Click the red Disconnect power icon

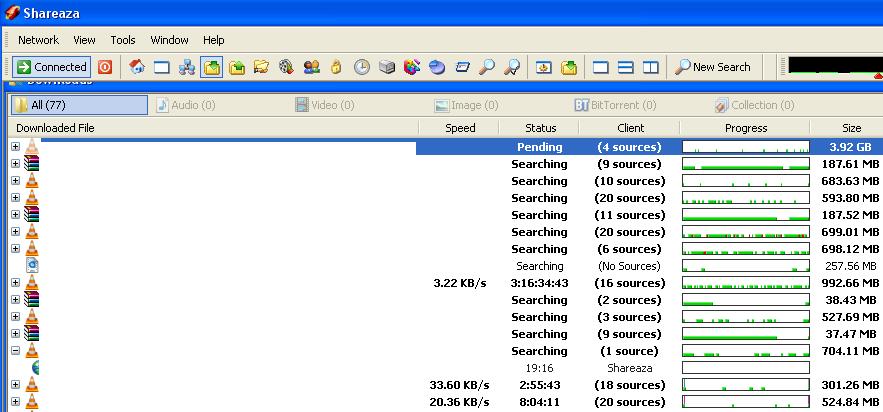coord(105,67)
